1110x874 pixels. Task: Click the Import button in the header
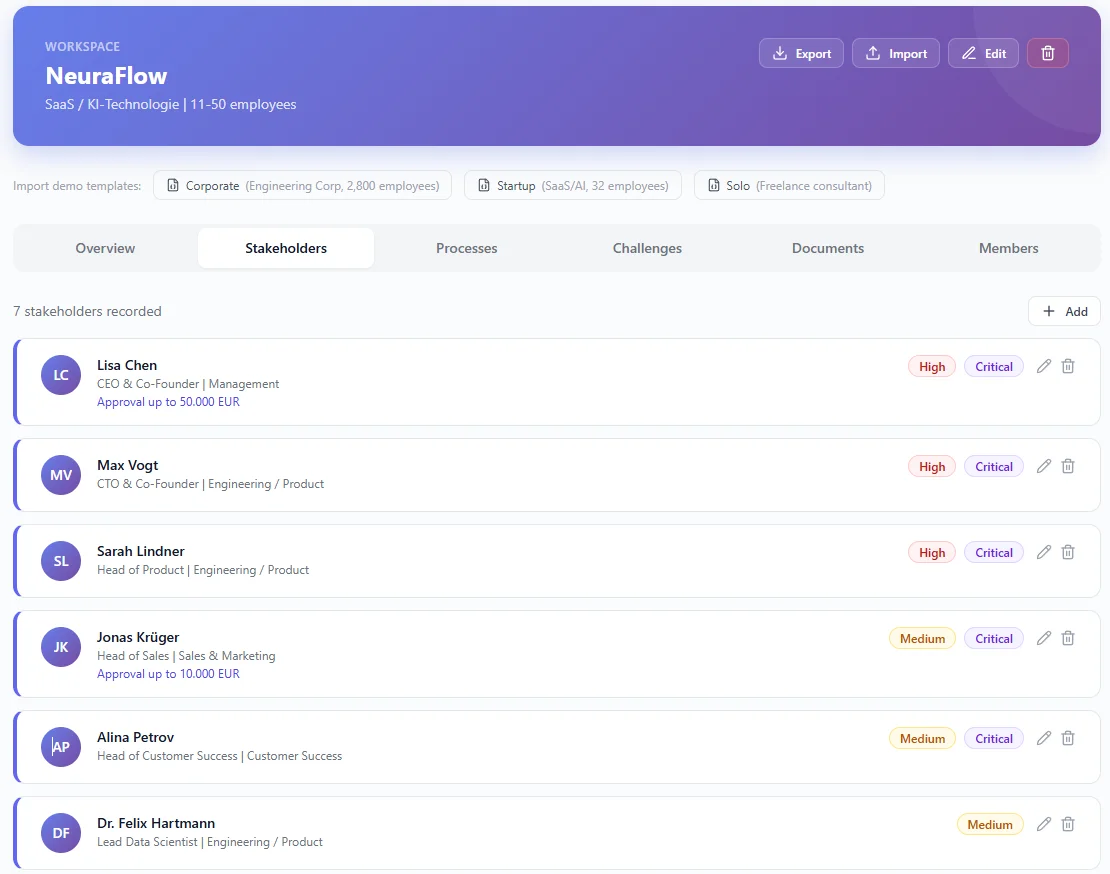tap(895, 54)
